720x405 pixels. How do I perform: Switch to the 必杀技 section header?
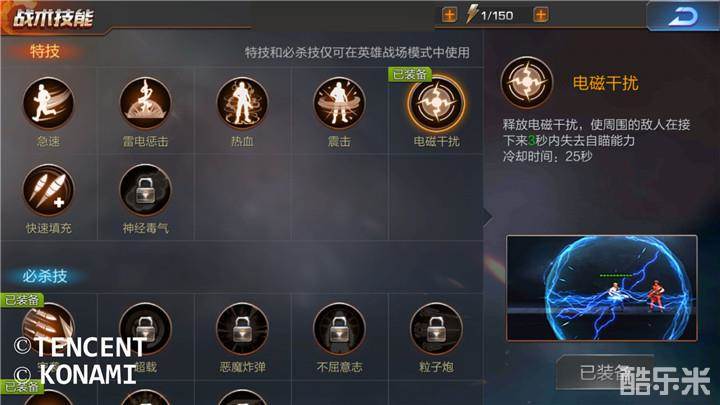point(45,276)
